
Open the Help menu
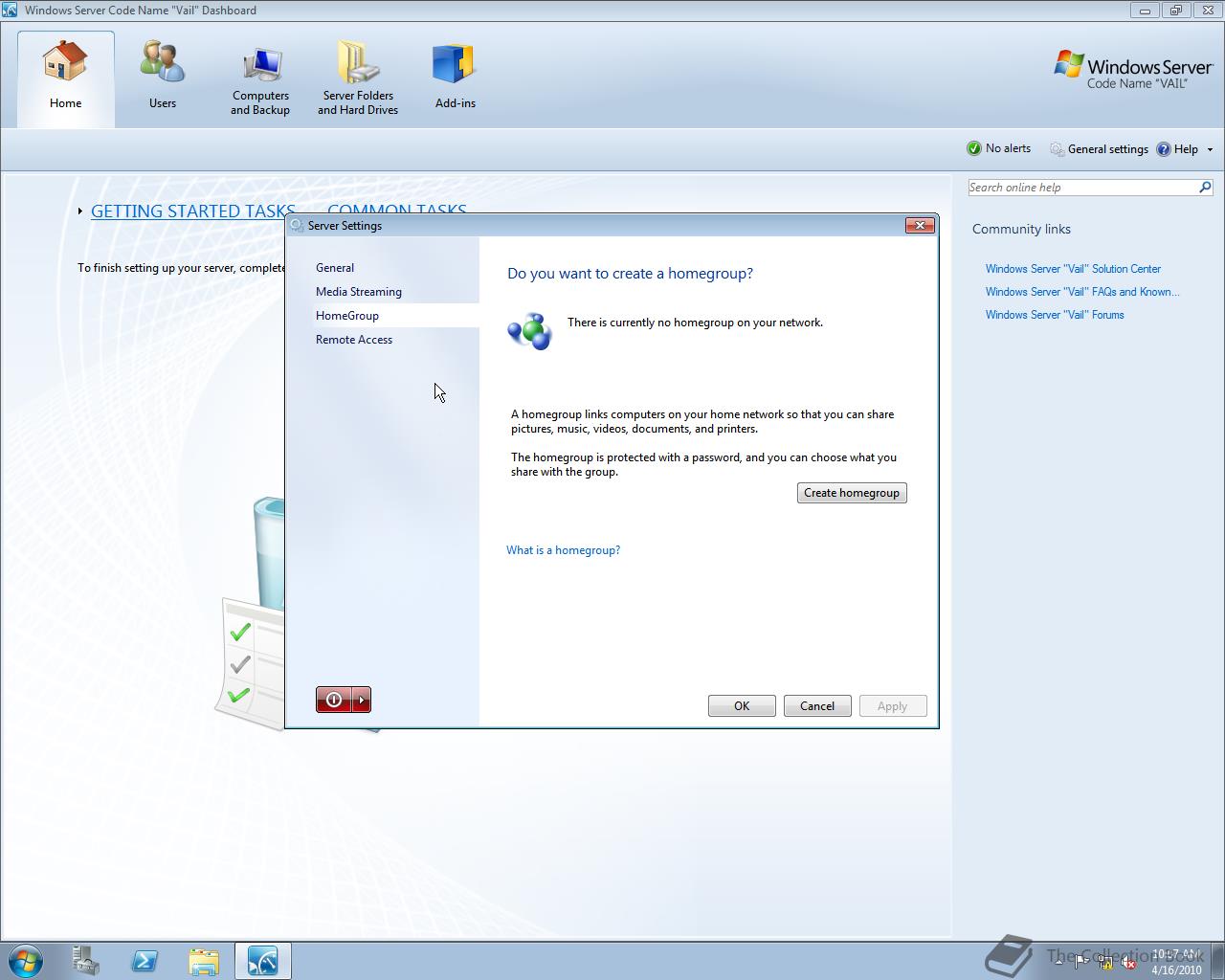tap(1177, 149)
